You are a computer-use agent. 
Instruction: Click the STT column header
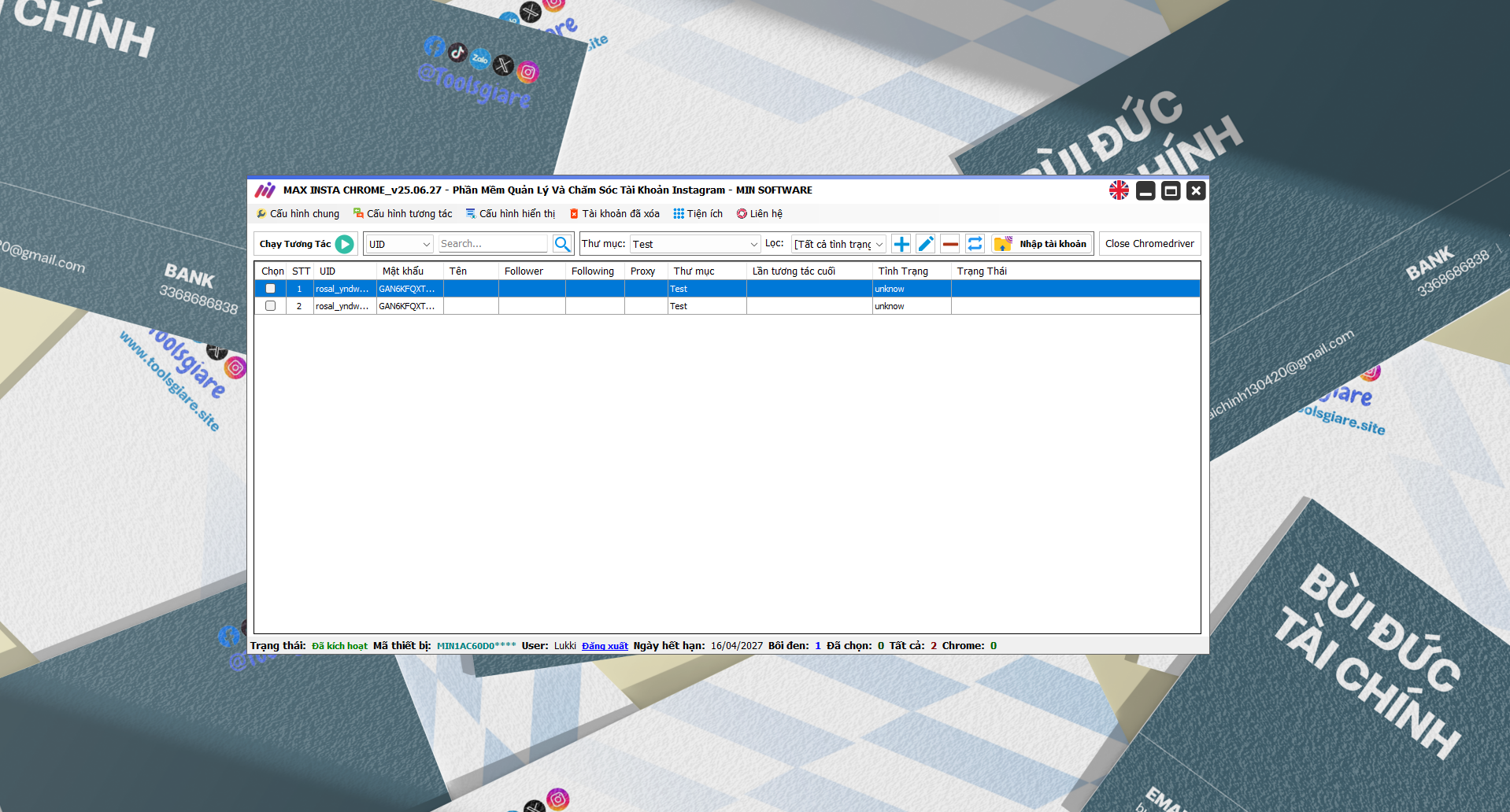pyautogui.click(x=301, y=271)
